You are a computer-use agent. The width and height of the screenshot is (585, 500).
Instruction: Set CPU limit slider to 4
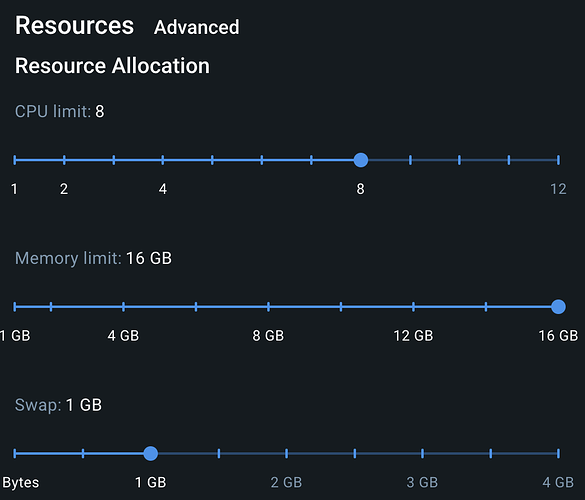tap(163, 160)
